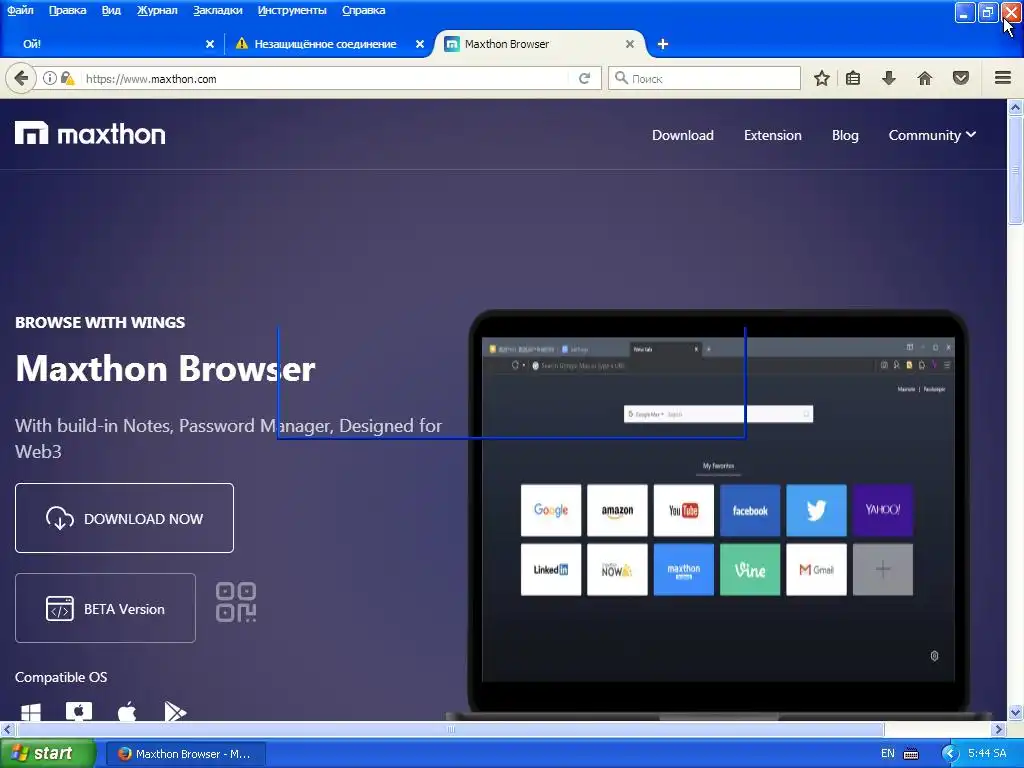
Task: Click horizontal scrollbar left arrow
Action: (x=7, y=729)
